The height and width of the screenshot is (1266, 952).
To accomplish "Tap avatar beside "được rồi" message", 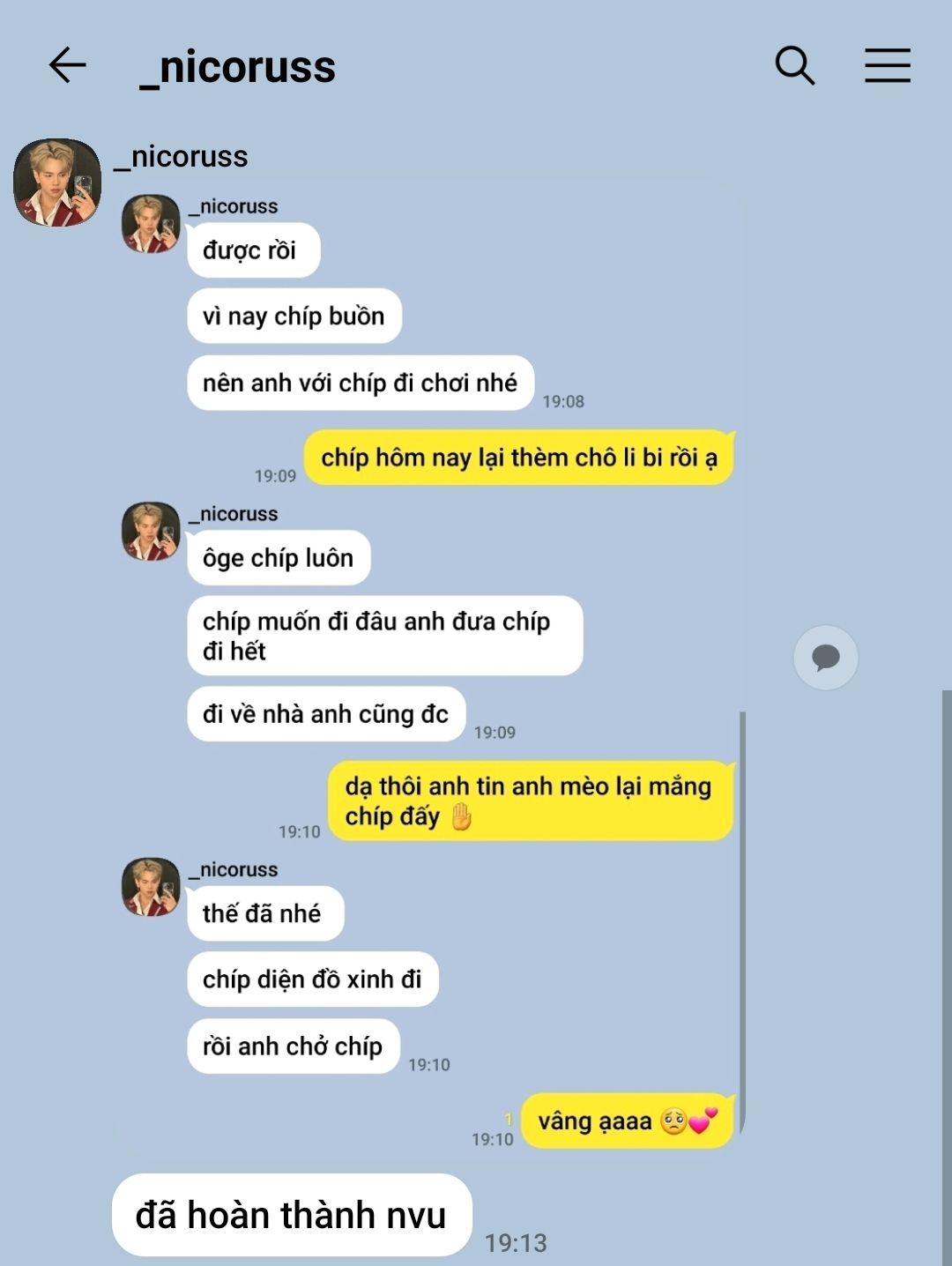I will click(151, 224).
